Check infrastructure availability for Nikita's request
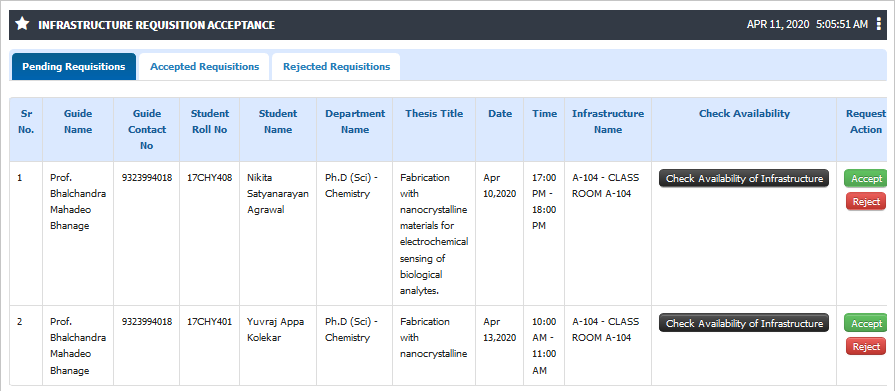This screenshot has height=391, width=895. [744, 178]
